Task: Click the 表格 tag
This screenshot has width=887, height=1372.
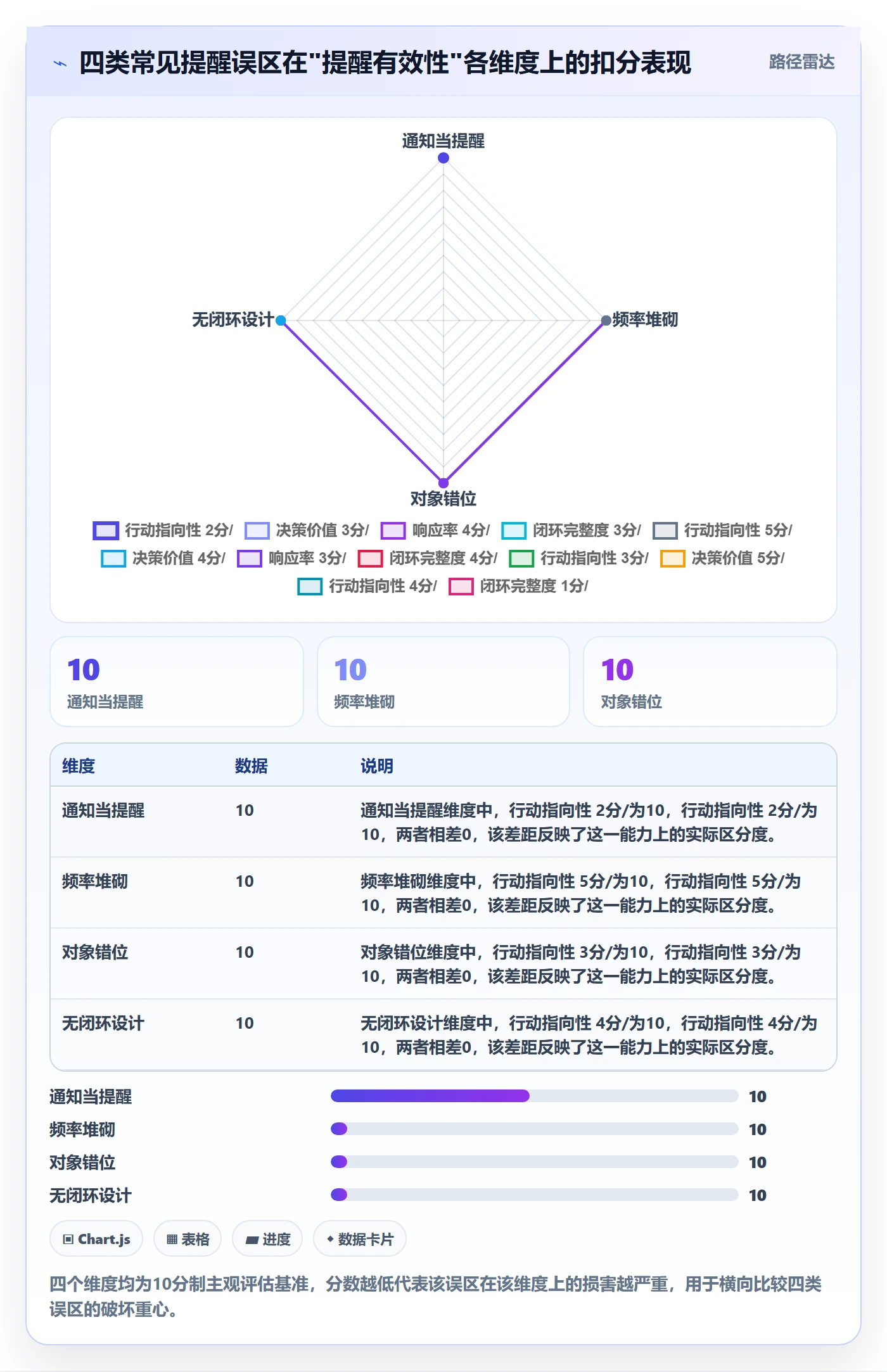Action: click(x=188, y=1239)
